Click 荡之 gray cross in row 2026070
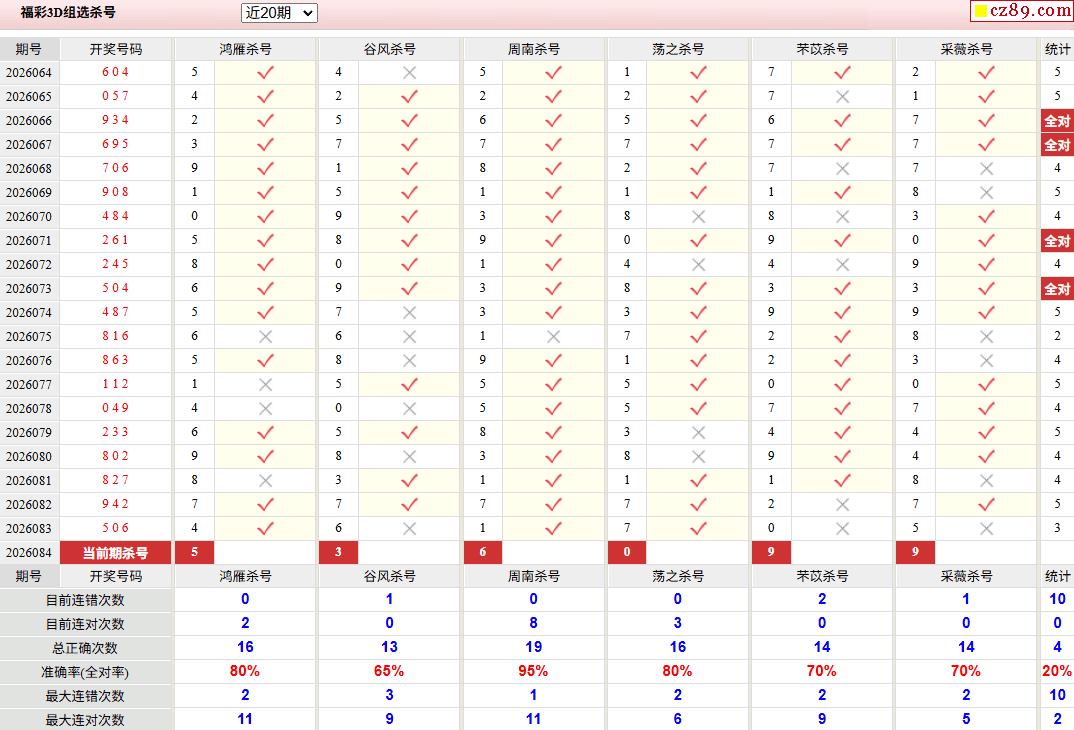The width and height of the screenshot is (1074, 730). click(698, 216)
